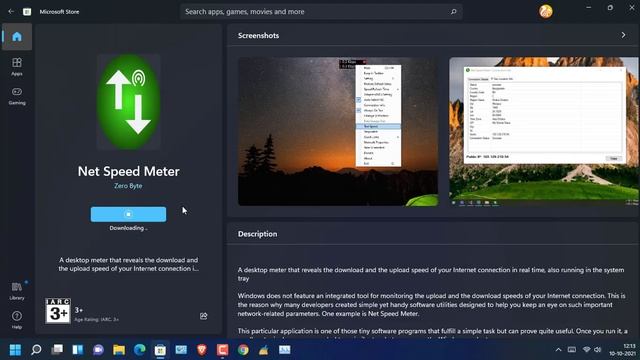Open the first screenshot with night sky
Screen dimensions: 640x360
338,131
